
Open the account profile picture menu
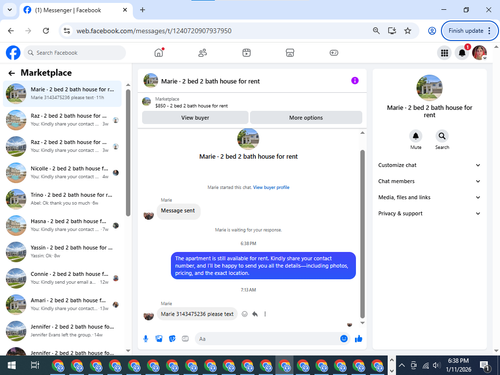(x=479, y=53)
